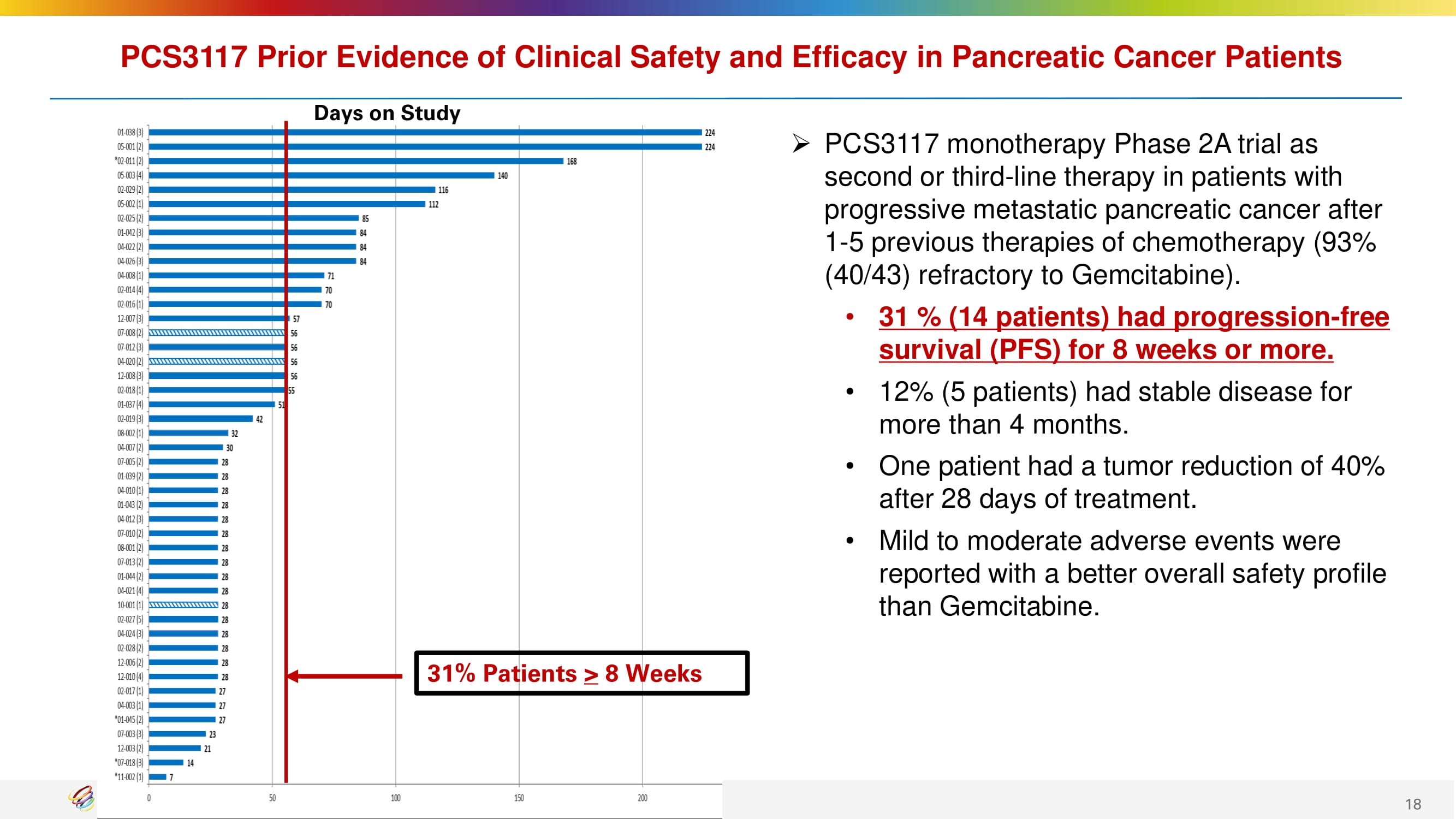Click the hatched bar for patient 10-001

click(183, 605)
